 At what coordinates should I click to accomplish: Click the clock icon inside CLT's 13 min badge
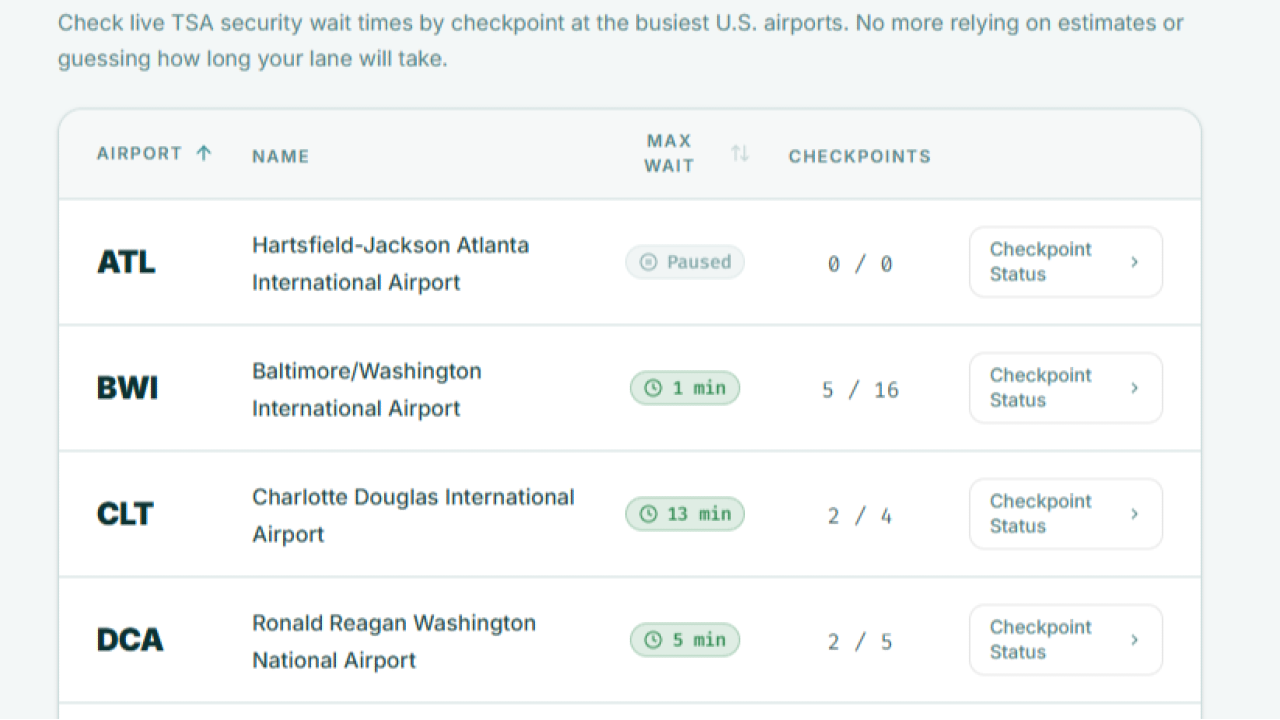(650, 514)
